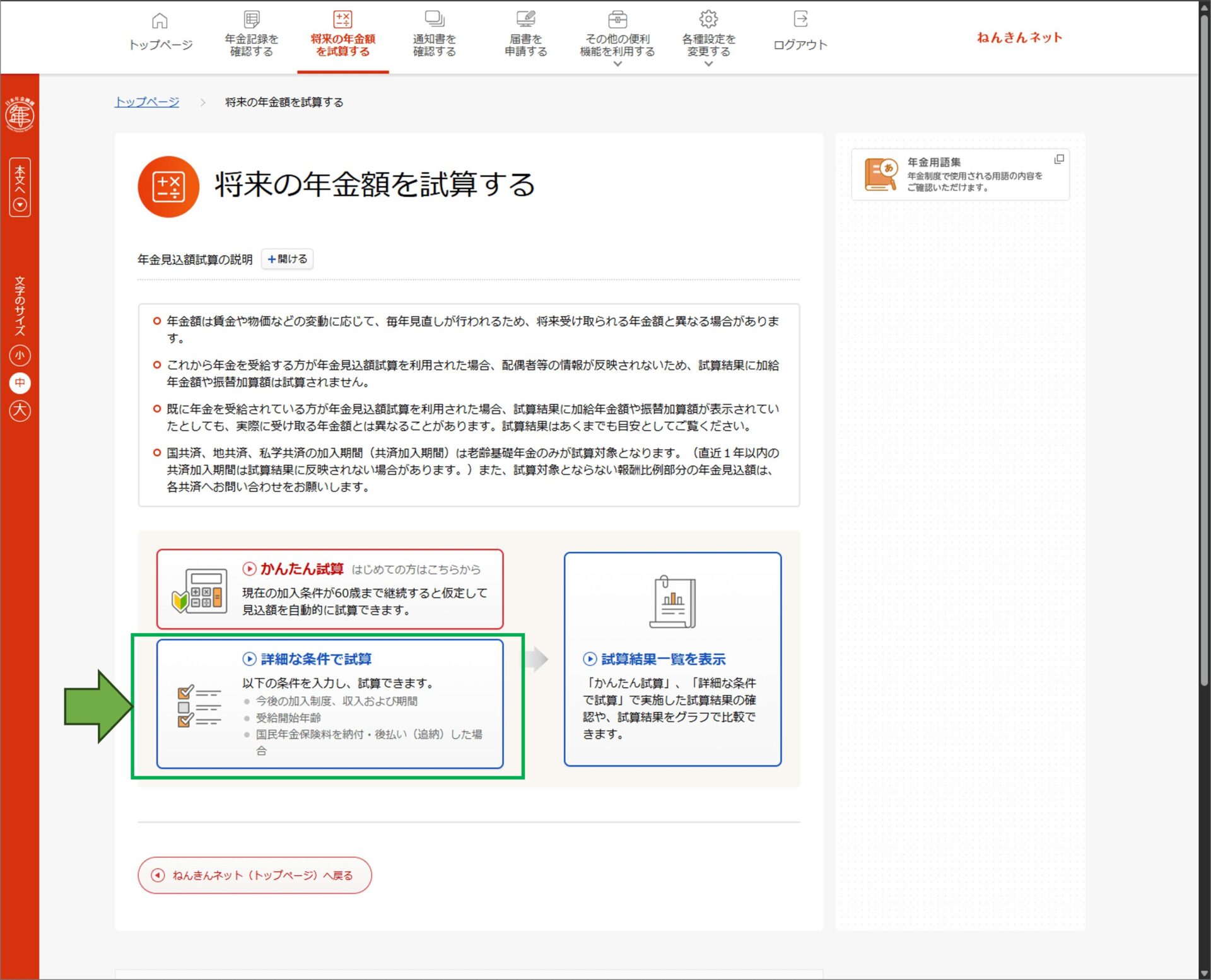
Task: Click the Japan Pension Service logo in sidebar
Action: [20, 114]
